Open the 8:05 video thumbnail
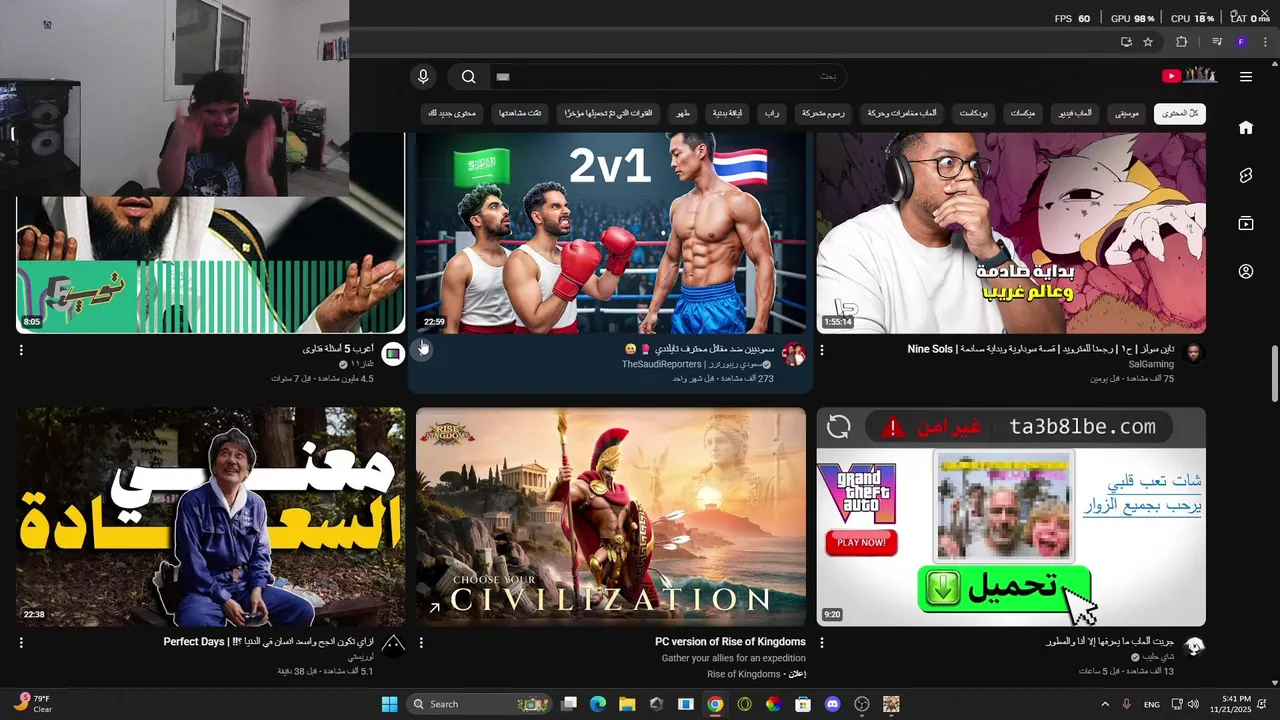The width and height of the screenshot is (1280, 720). [211, 265]
